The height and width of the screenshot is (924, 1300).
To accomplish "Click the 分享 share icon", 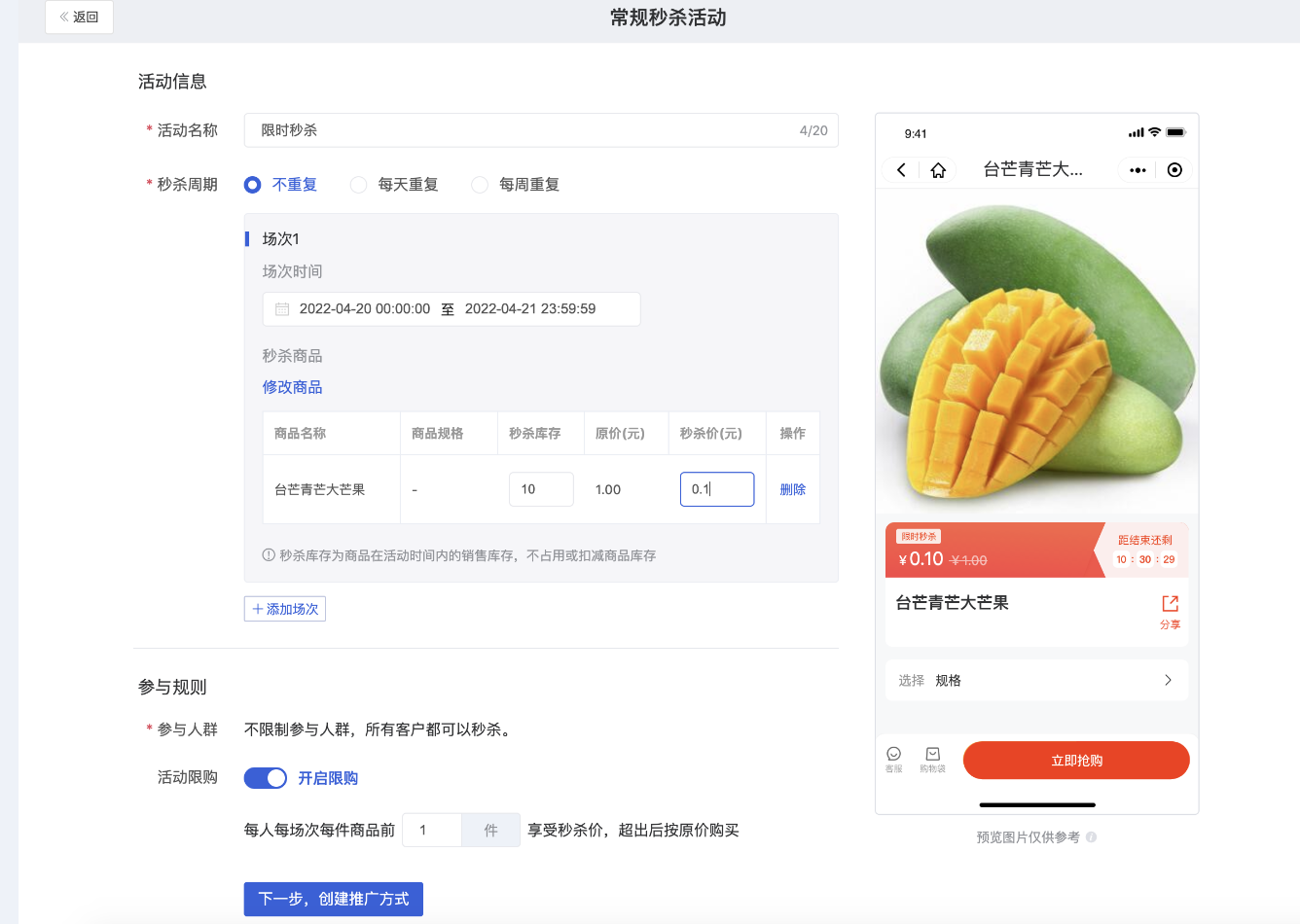I will coord(1171,612).
